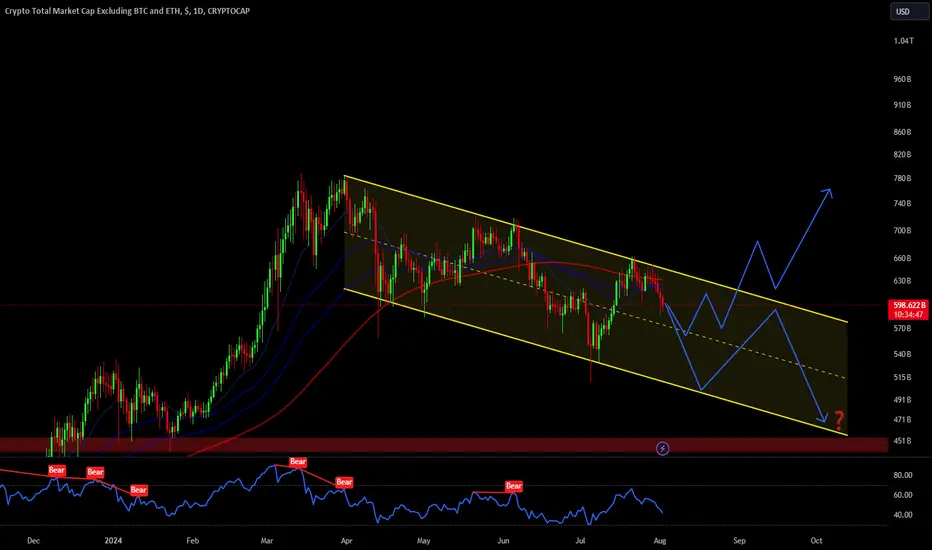Click the 570B price axis label
Screen dimensions: 932x550
click(x=902, y=328)
